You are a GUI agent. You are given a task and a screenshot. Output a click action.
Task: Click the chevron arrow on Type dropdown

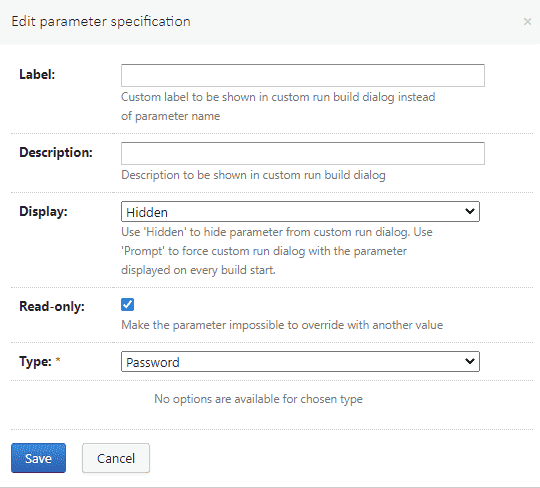[x=470, y=361]
